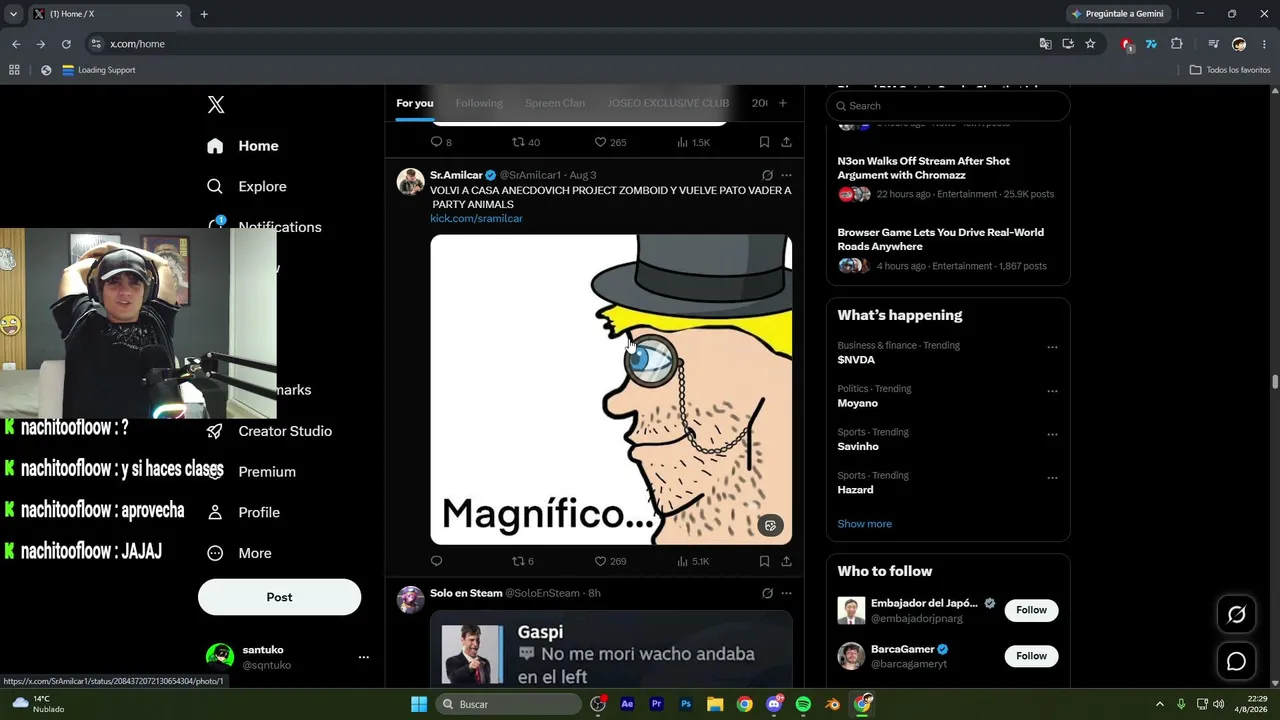The width and height of the screenshot is (1280, 720).
Task: Click the install app icon in address bar
Action: point(1068,44)
